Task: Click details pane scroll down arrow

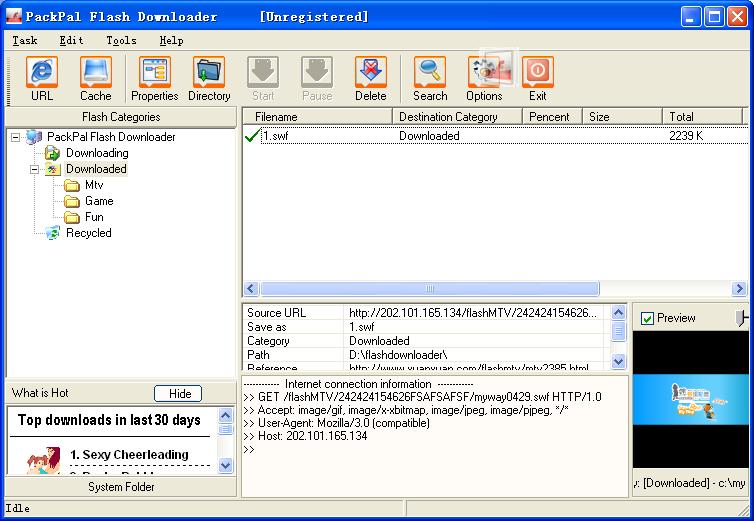Action: [x=618, y=361]
